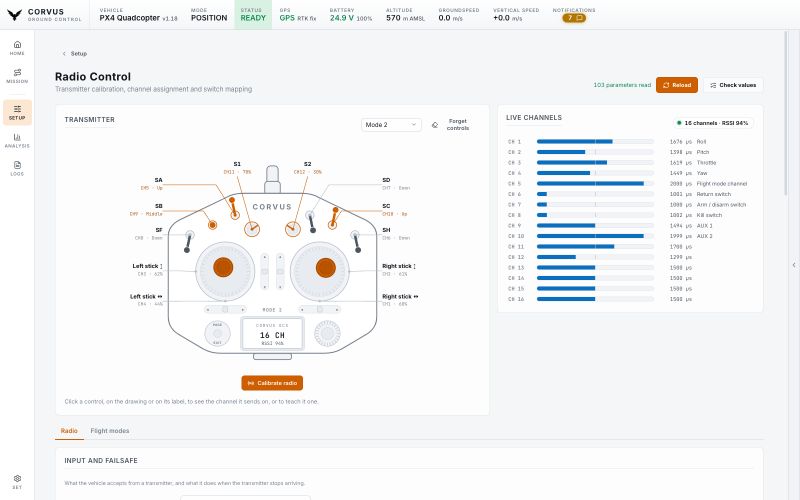Go back to Setup via breadcrumb
This screenshot has height=500, width=800.
[x=74, y=54]
